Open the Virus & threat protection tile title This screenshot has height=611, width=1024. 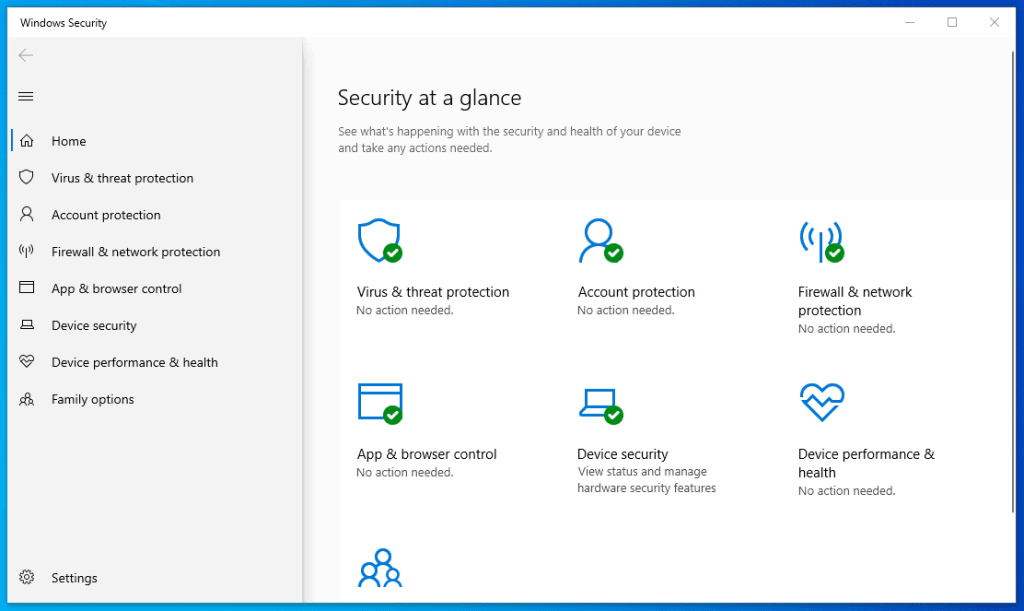[433, 292]
